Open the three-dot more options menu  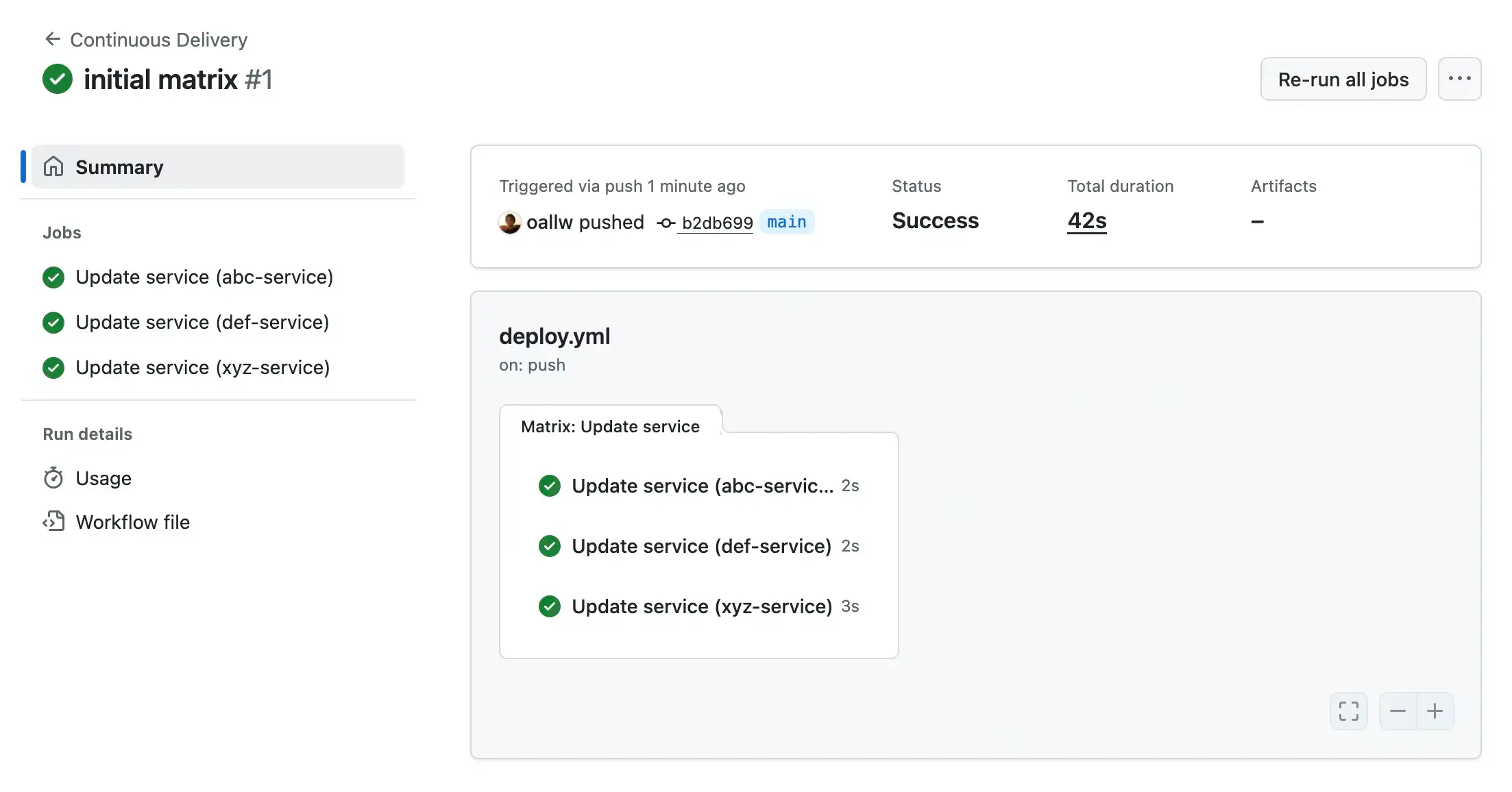coord(1459,79)
